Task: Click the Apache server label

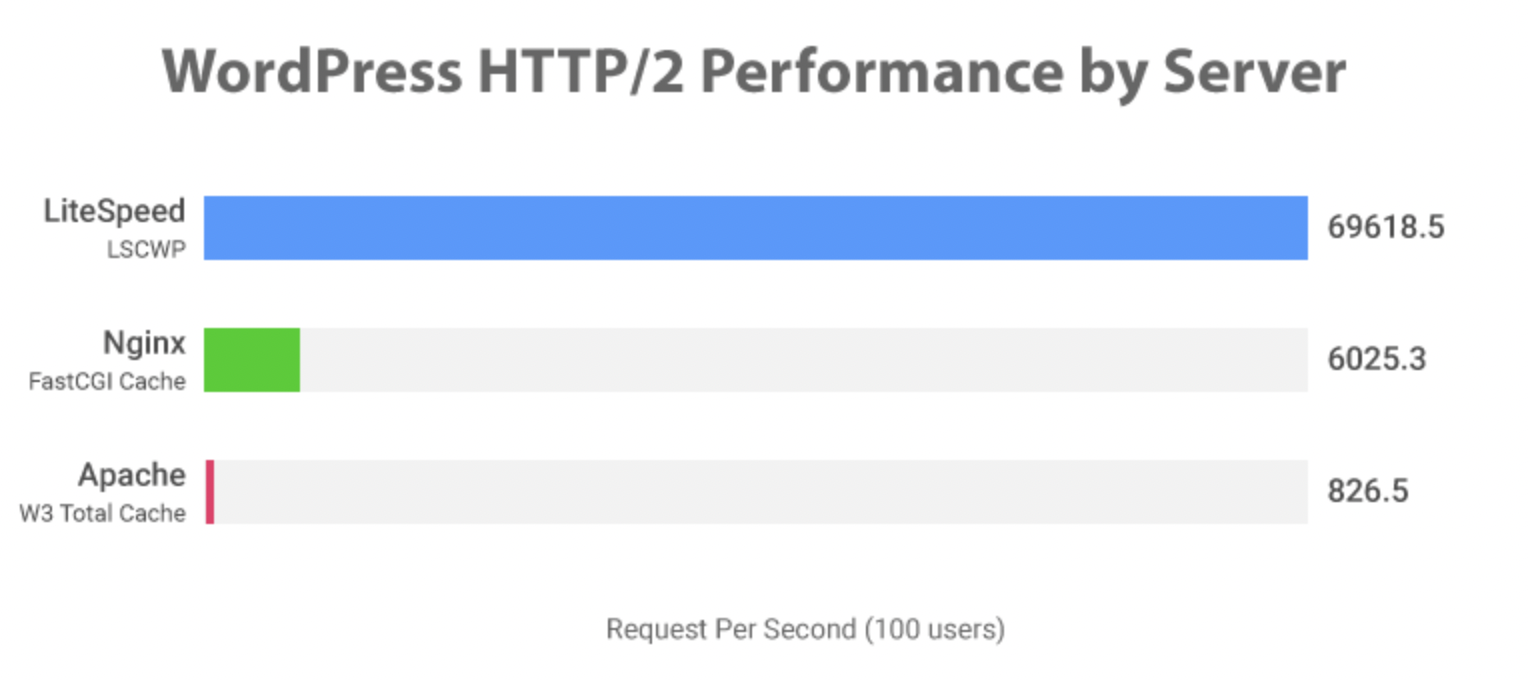Action: [132, 476]
